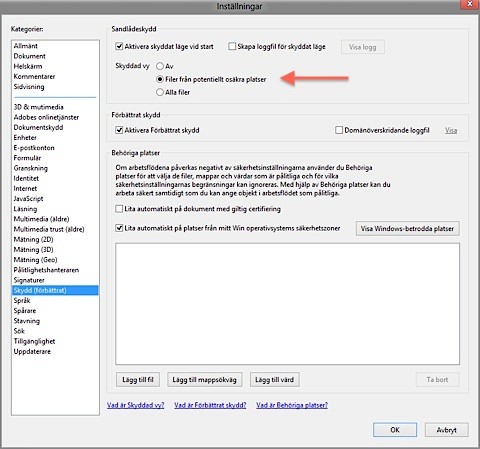The height and width of the screenshot is (449, 480).
Task: Select the 'Av' radio option
Action: click(160, 66)
